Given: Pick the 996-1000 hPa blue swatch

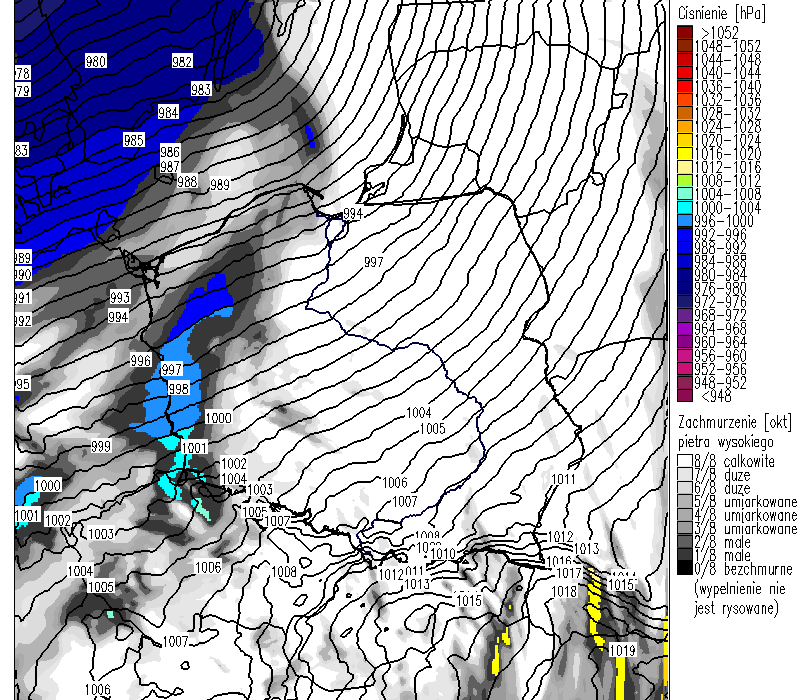Looking at the screenshot, I should point(684,220).
